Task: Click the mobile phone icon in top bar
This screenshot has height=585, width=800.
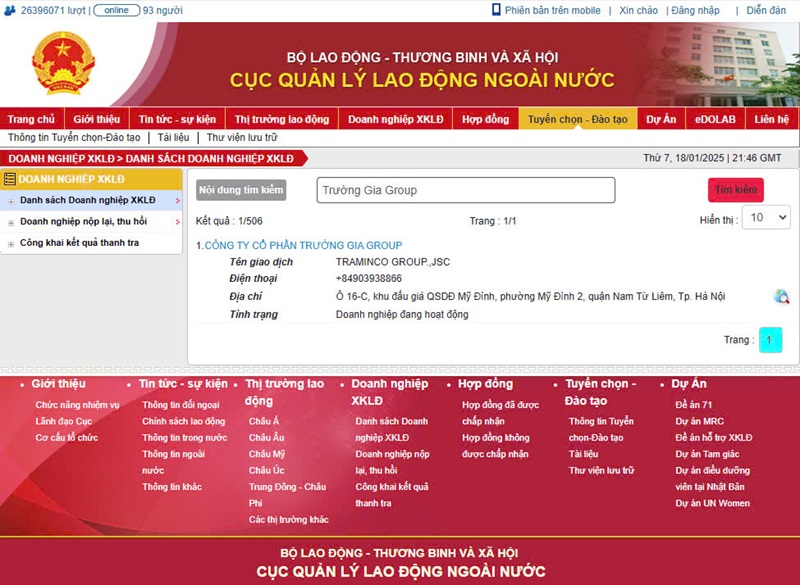Action: pyautogui.click(x=496, y=10)
